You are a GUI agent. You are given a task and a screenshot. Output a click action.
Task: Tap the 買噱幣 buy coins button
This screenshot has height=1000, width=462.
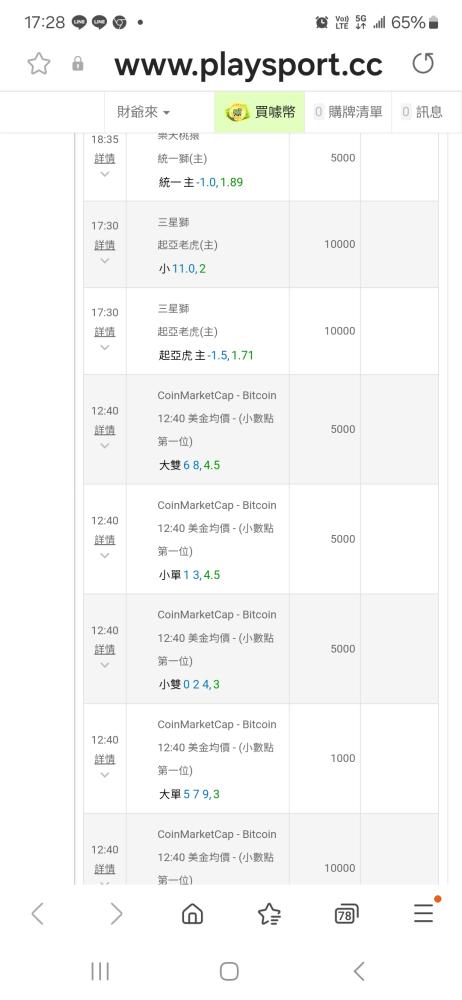pos(260,112)
